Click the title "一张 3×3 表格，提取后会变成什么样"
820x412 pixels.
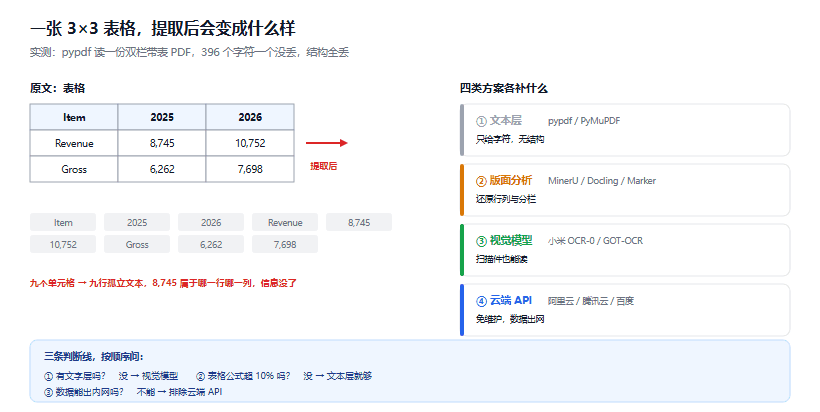(x=163, y=28)
